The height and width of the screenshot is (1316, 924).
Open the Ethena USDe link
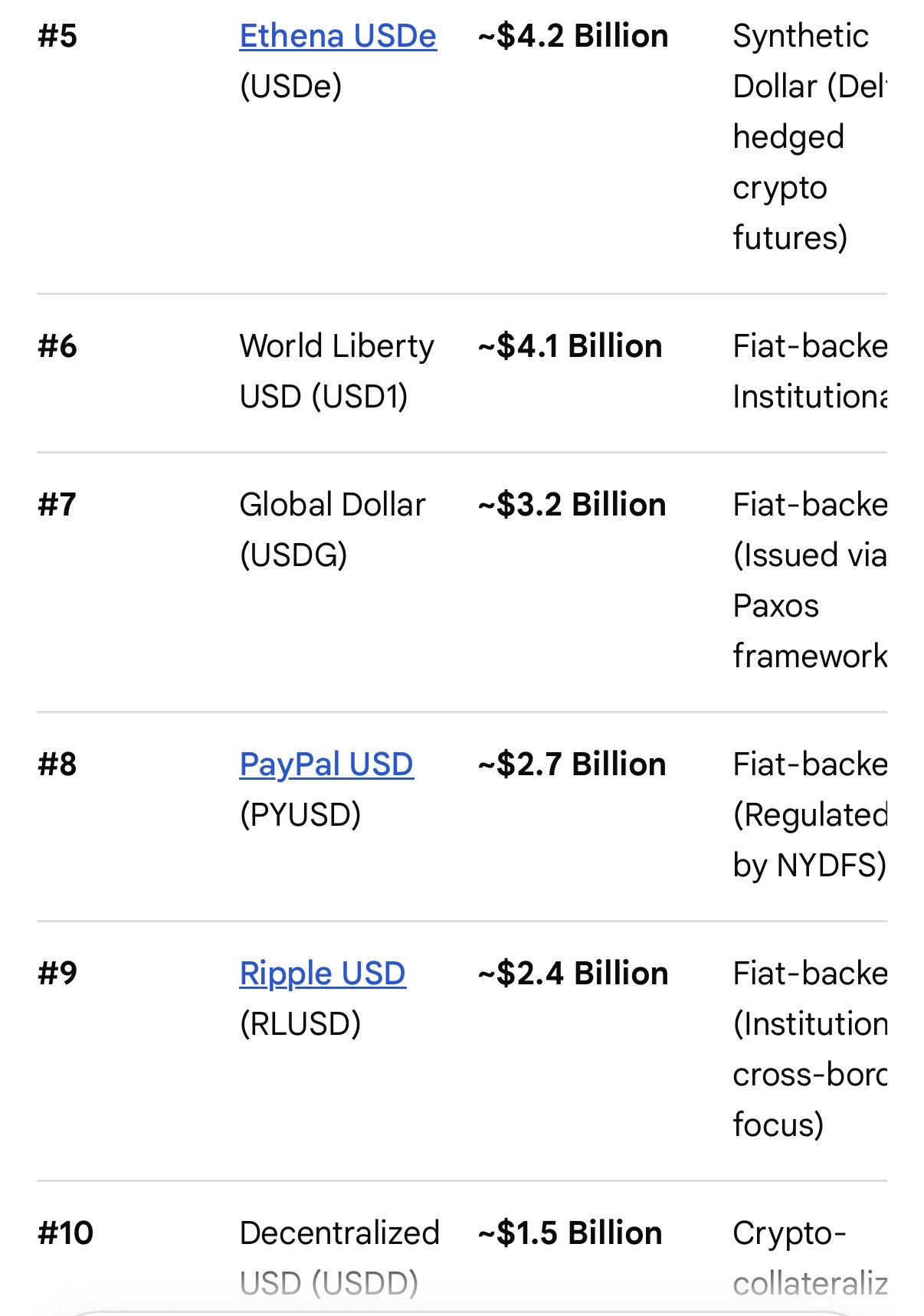[338, 36]
